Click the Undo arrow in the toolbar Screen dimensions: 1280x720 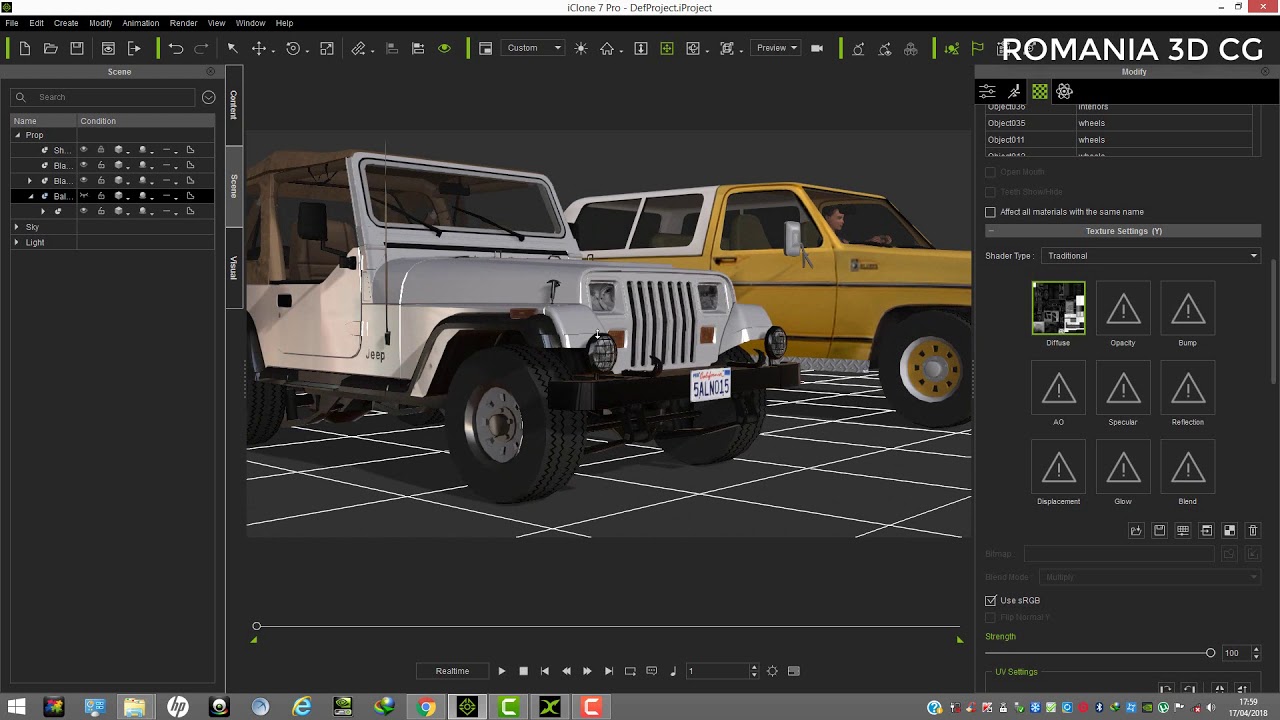coord(176,48)
